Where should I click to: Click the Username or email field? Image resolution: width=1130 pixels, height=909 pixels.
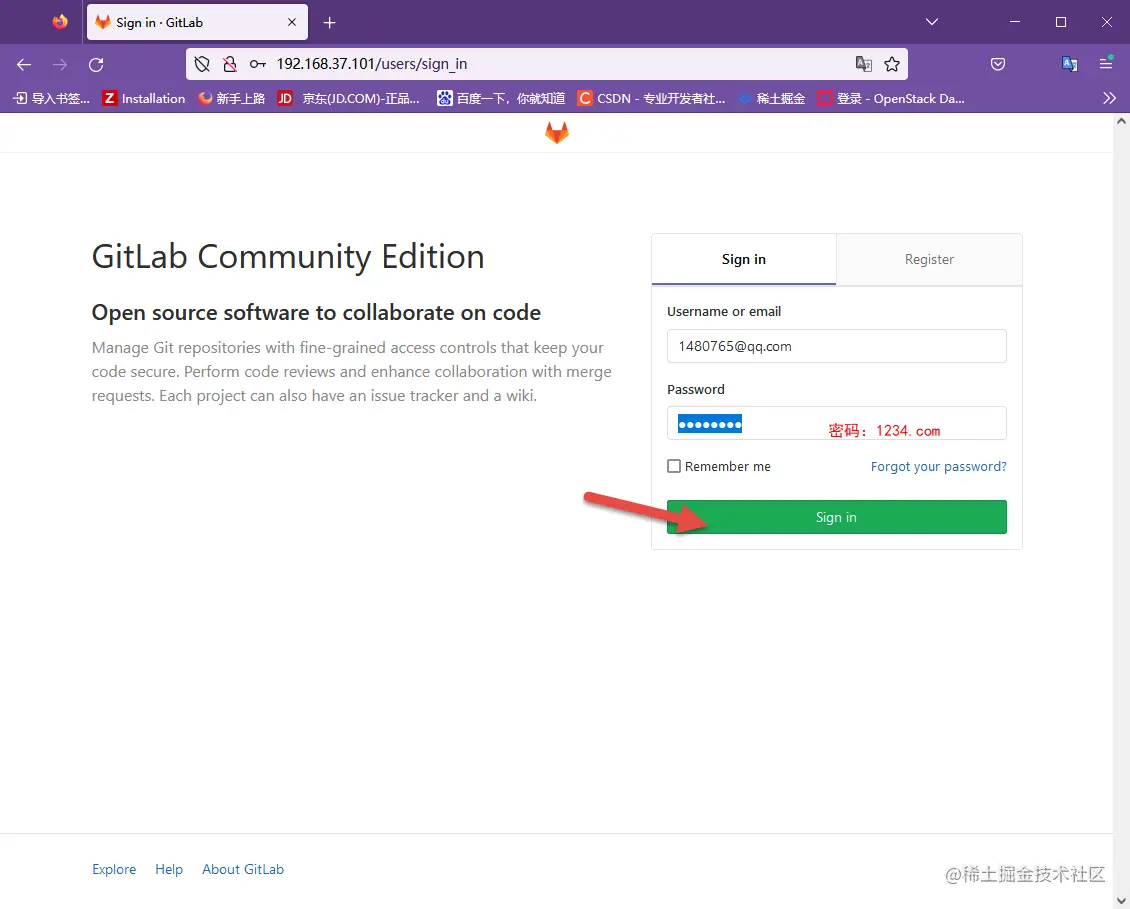(837, 346)
